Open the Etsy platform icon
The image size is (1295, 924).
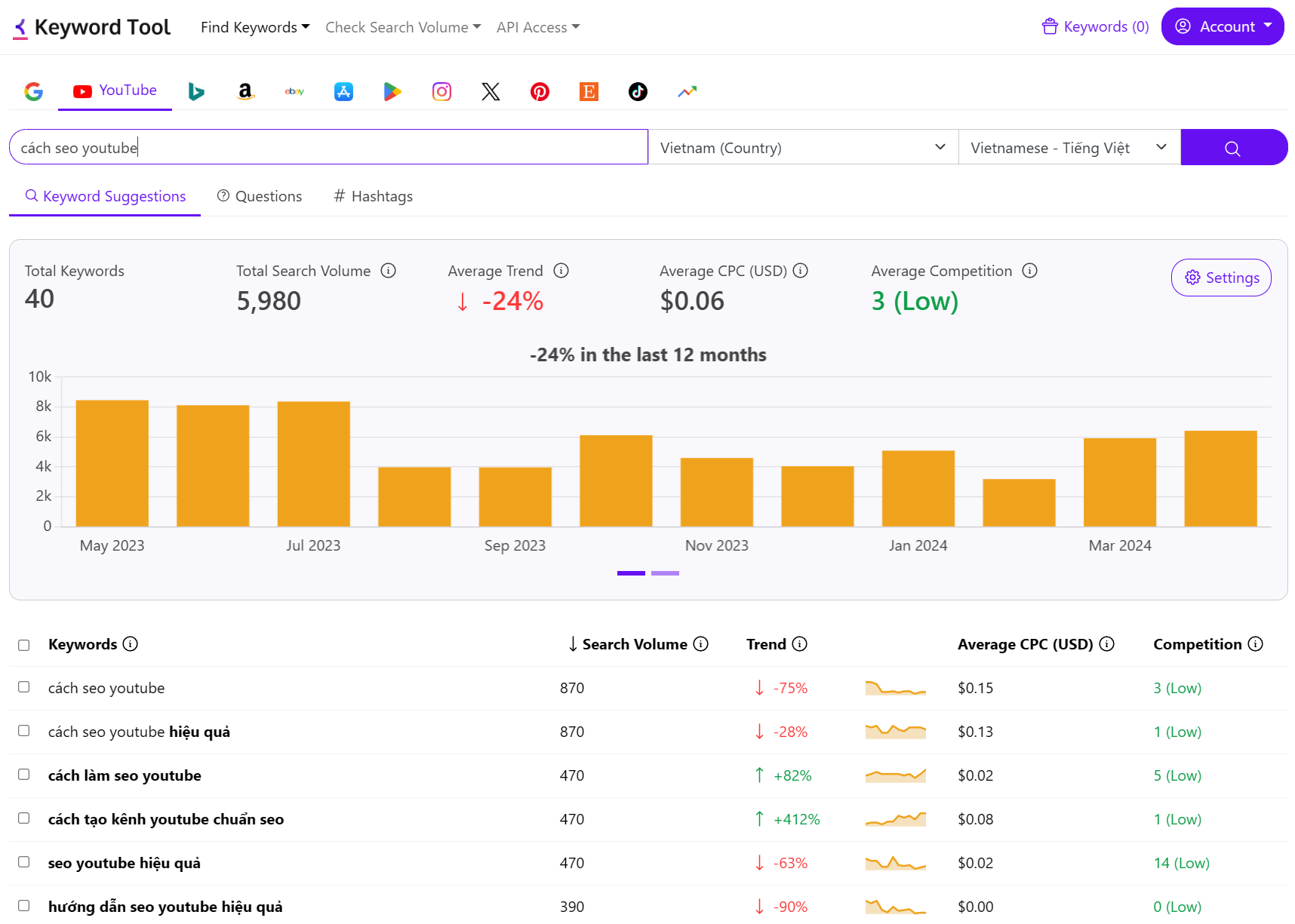589,91
